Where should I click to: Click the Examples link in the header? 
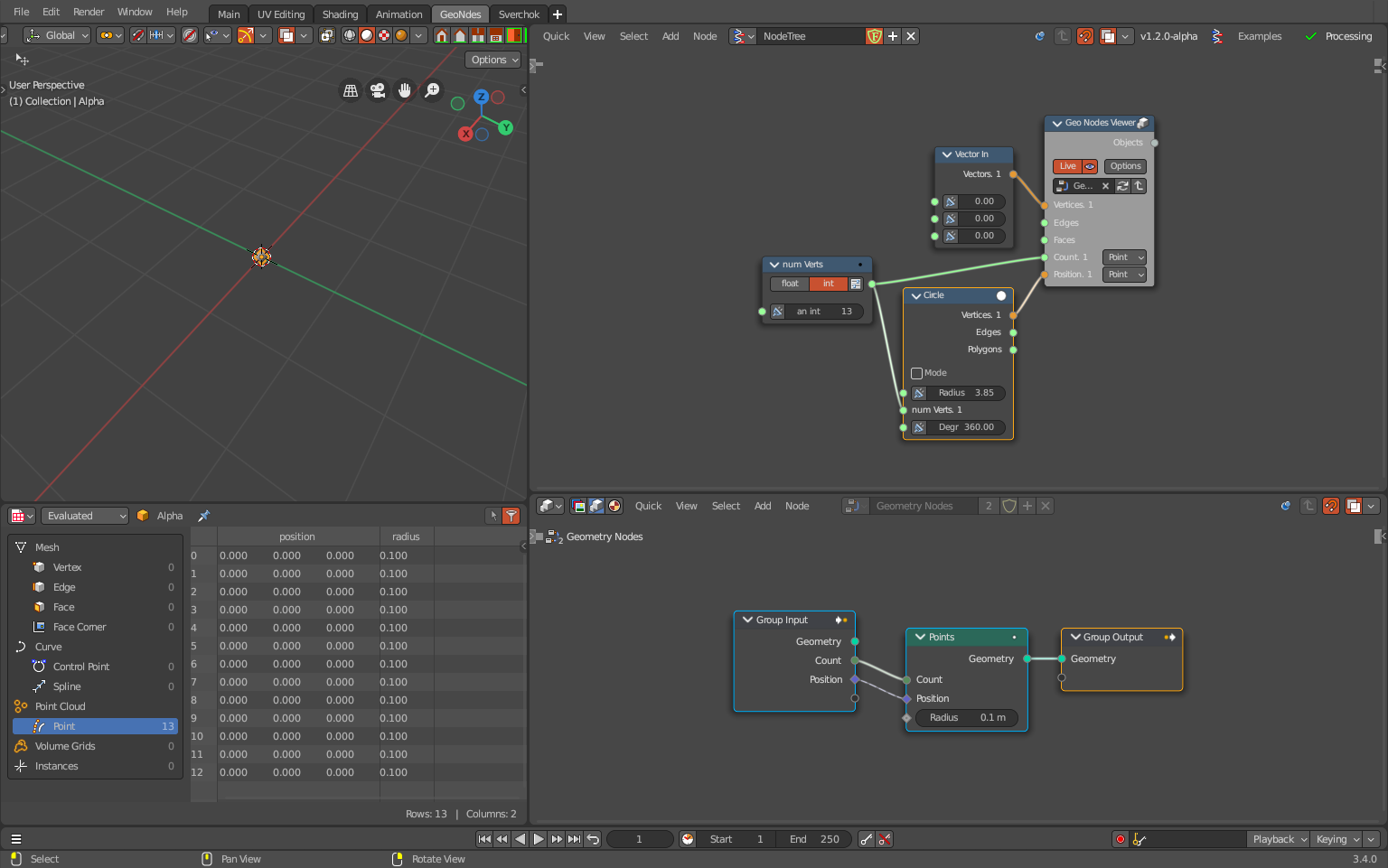1260,36
